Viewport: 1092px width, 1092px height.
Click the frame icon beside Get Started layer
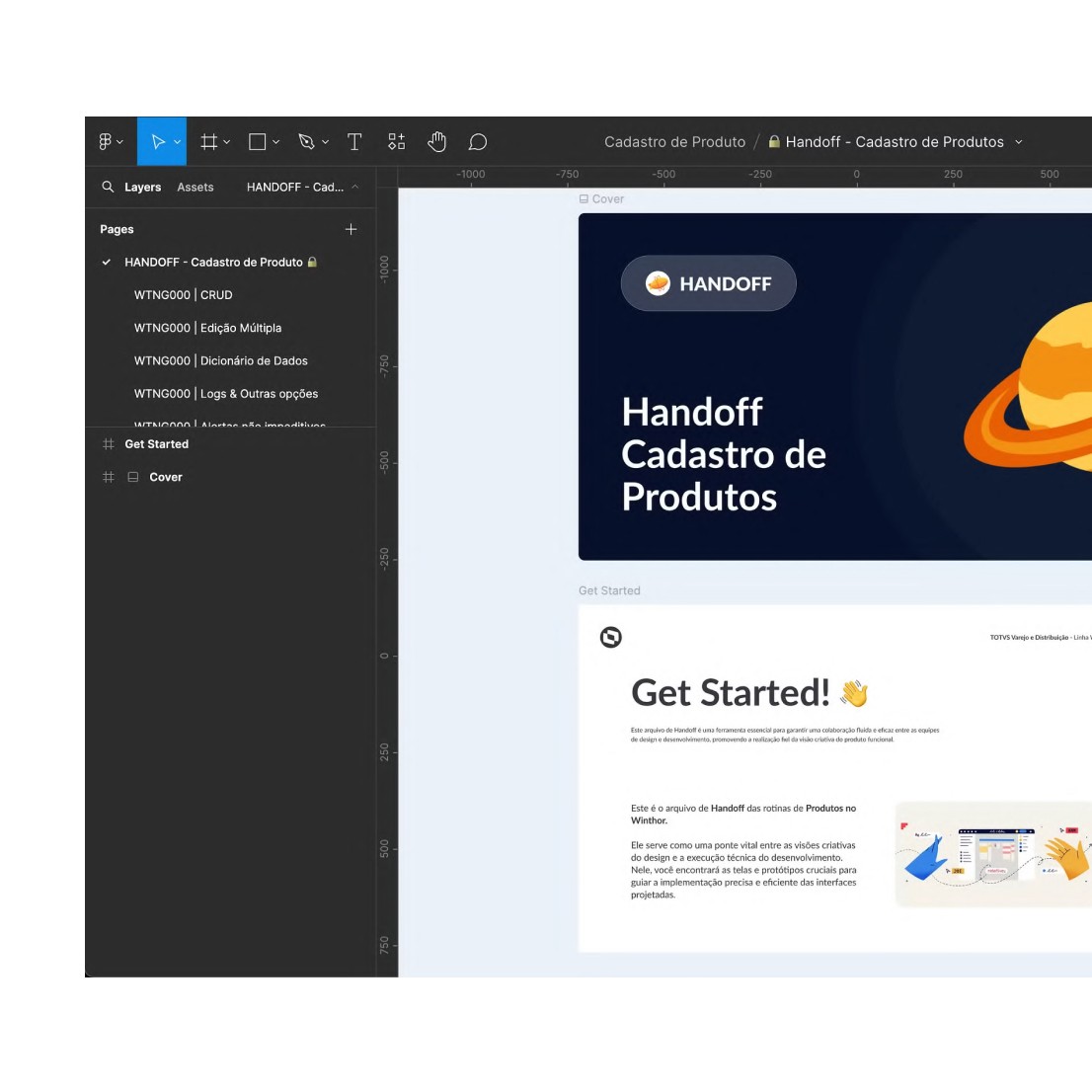coord(108,443)
